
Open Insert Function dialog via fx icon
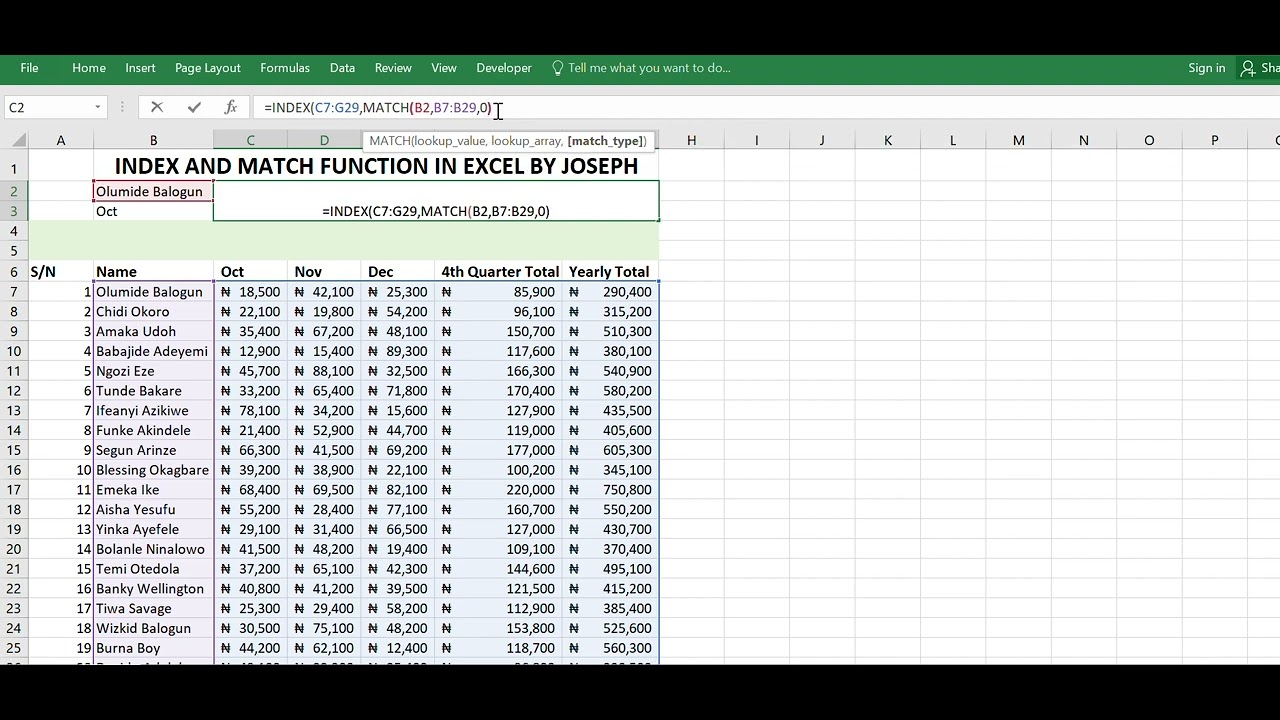[x=230, y=107]
